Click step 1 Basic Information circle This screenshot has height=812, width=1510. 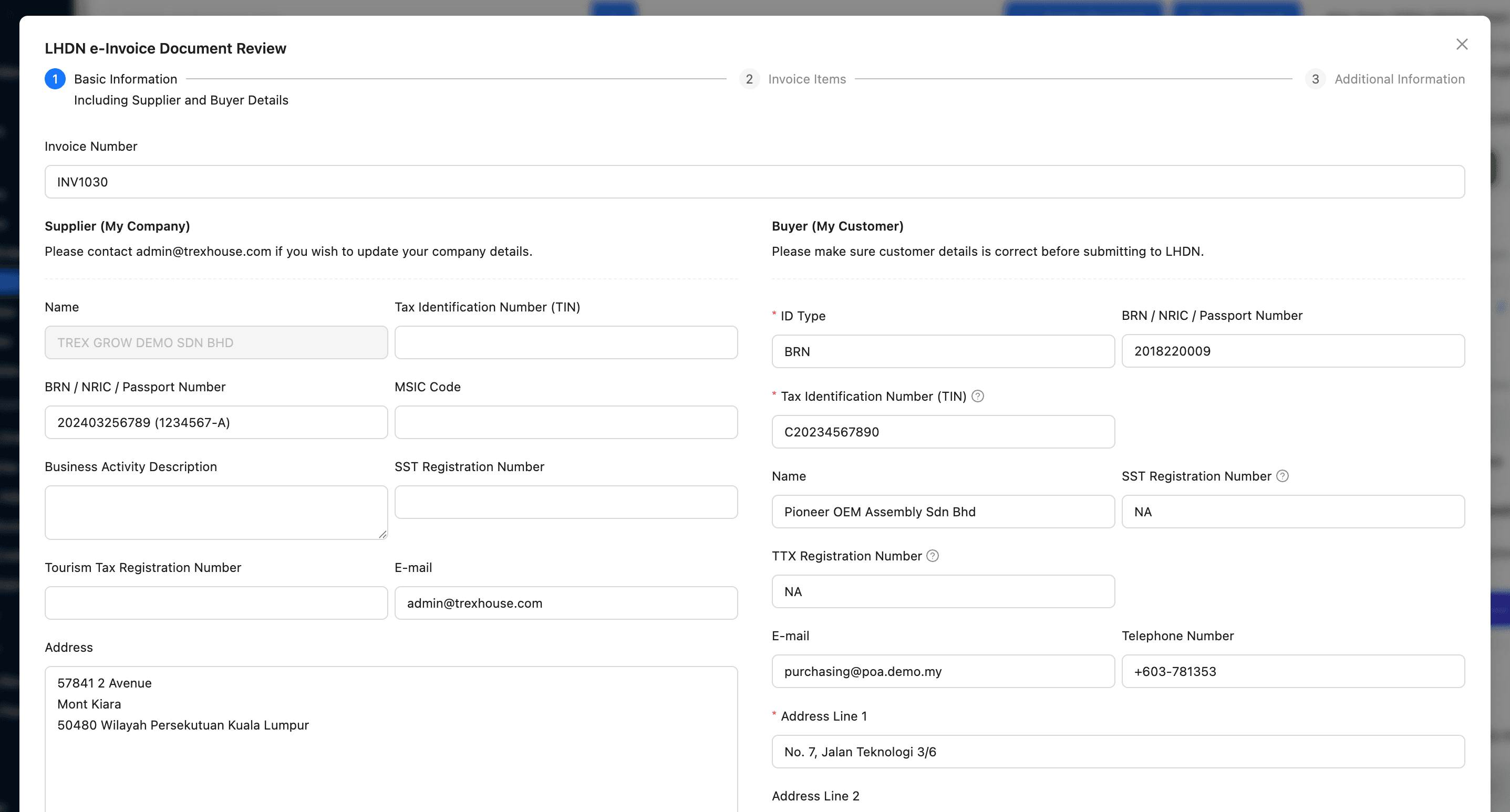[x=55, y=78]
